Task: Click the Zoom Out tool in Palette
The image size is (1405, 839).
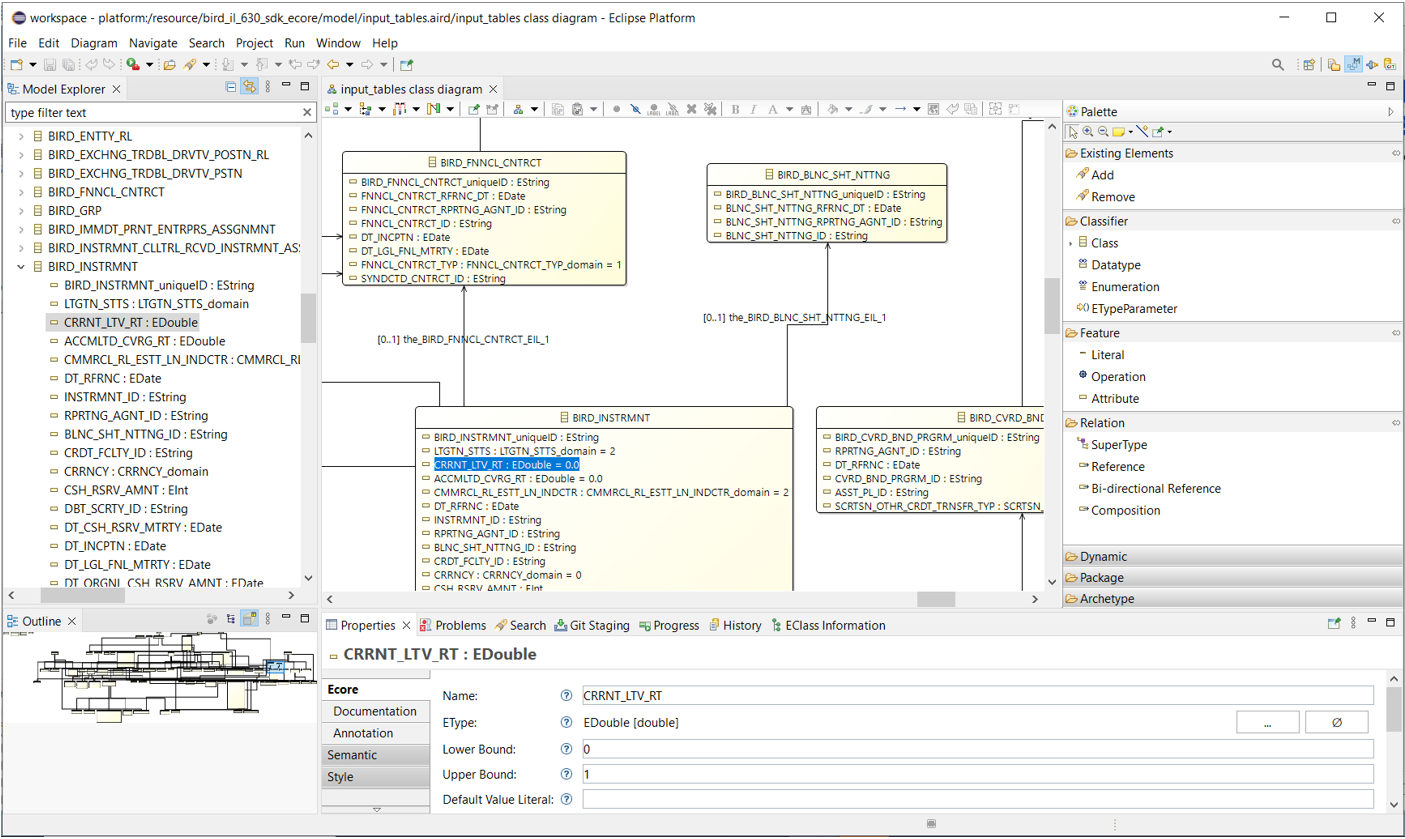Action: coord(1102,131)
